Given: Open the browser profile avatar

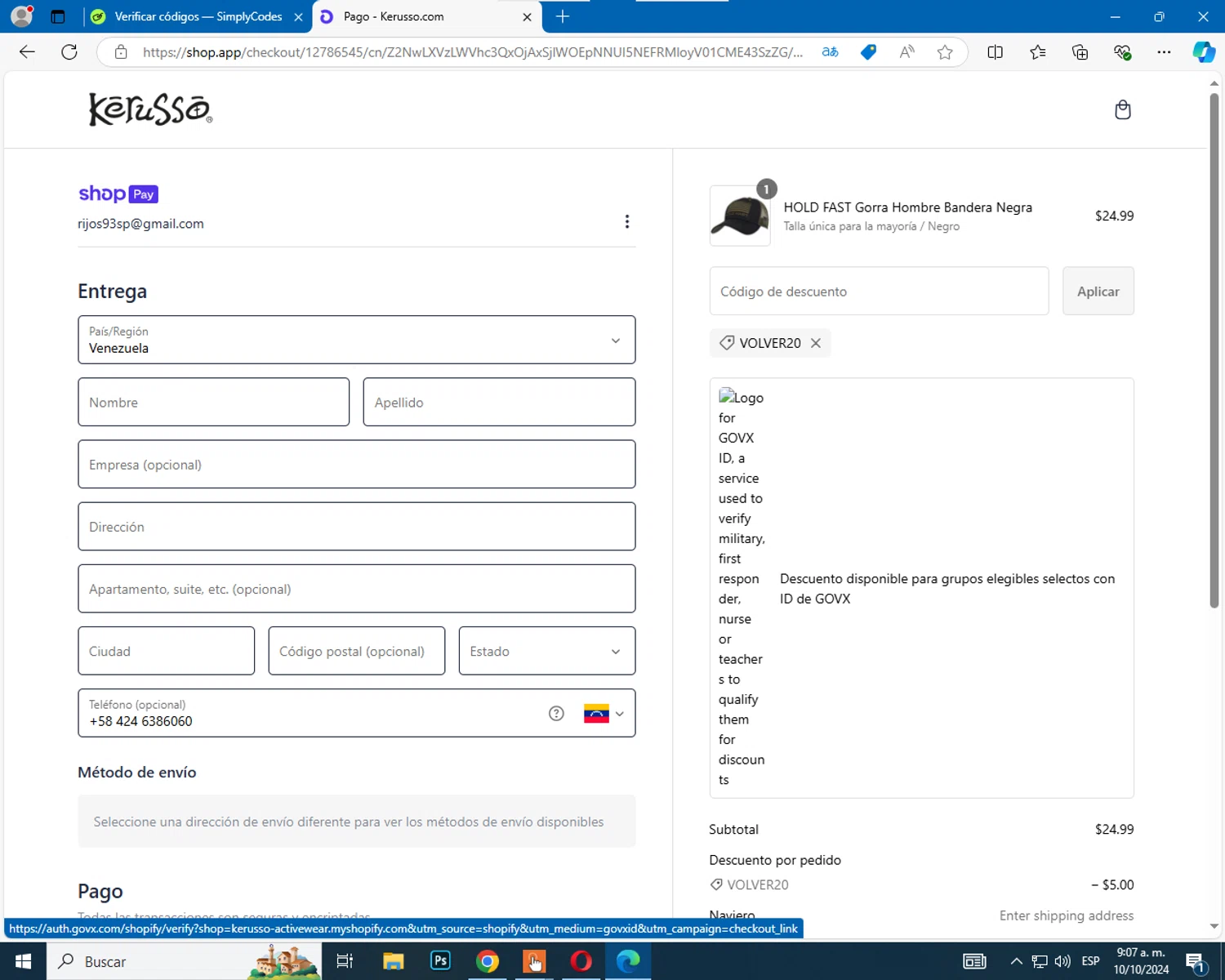Looking at the screenshot, I should (x=22, y=16).
